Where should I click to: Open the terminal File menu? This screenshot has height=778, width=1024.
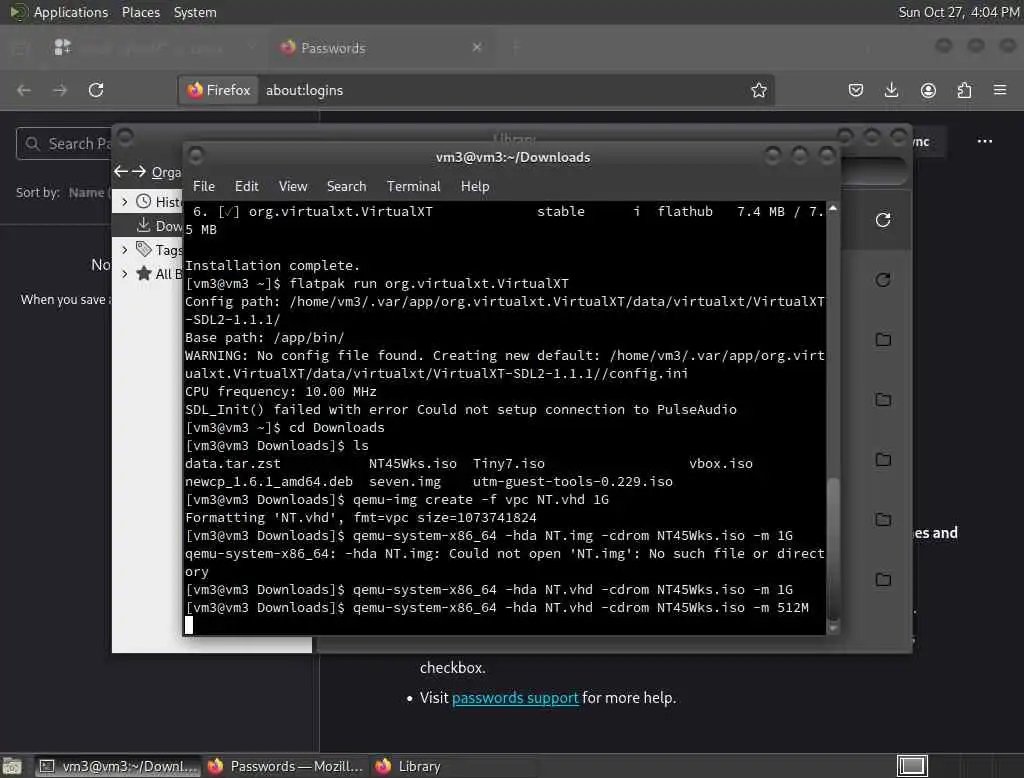[204, 186]
